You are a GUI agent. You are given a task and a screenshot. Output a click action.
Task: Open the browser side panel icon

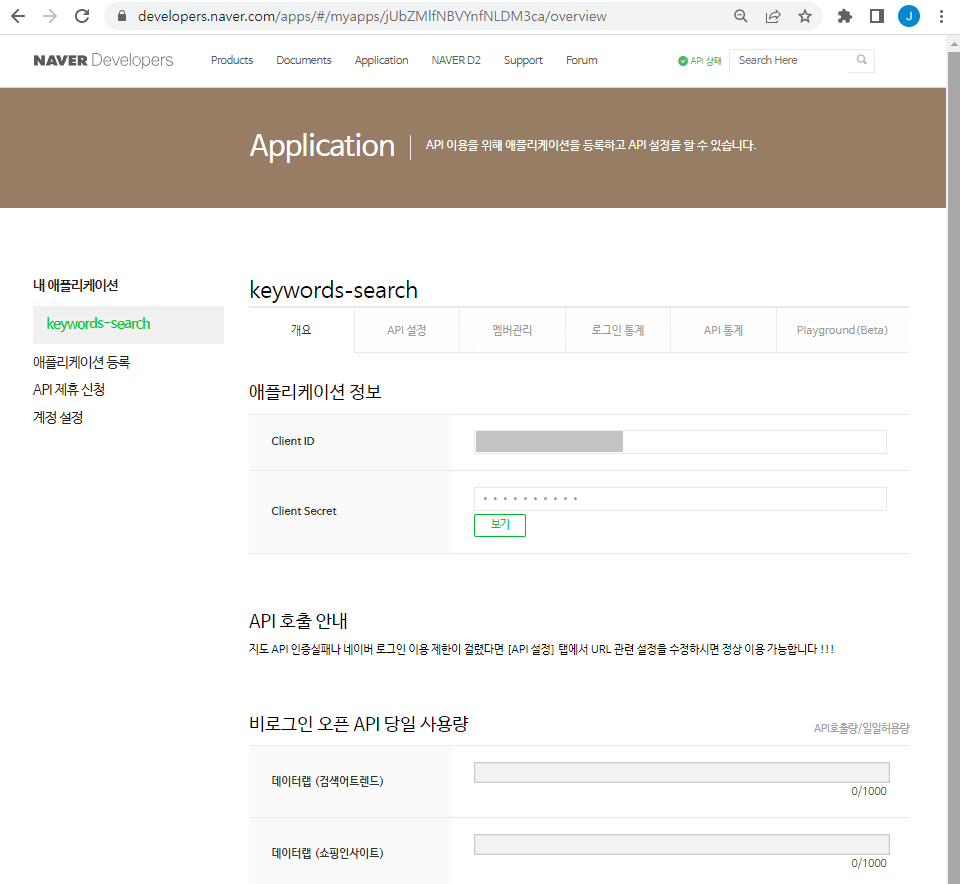879,16
